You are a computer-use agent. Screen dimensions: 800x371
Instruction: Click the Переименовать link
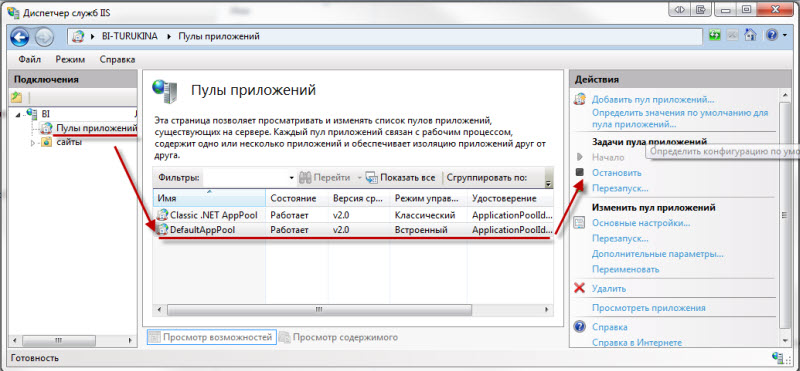point(626,269)
